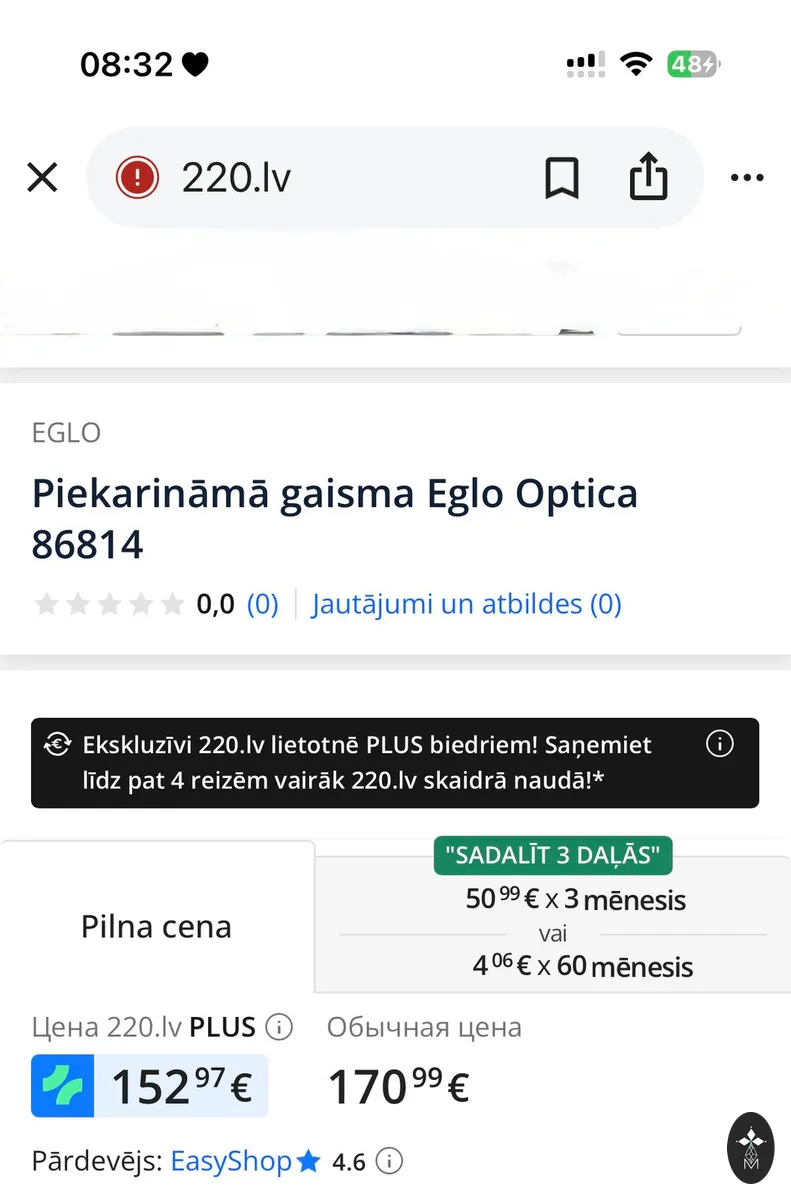Open the three-dot browser menu
The width and height of the screenshot is (791, 1200).
pyautogui.click(x=747, y=179)
